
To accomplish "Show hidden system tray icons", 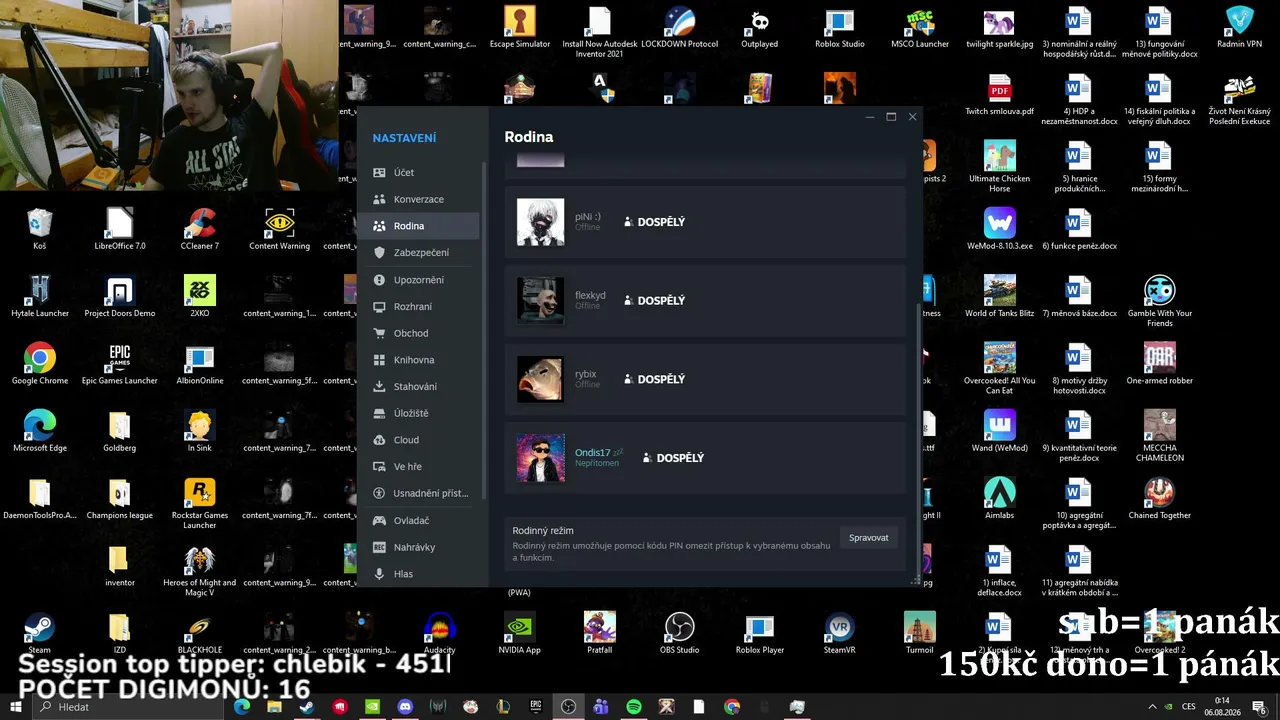I will 1152,707.
